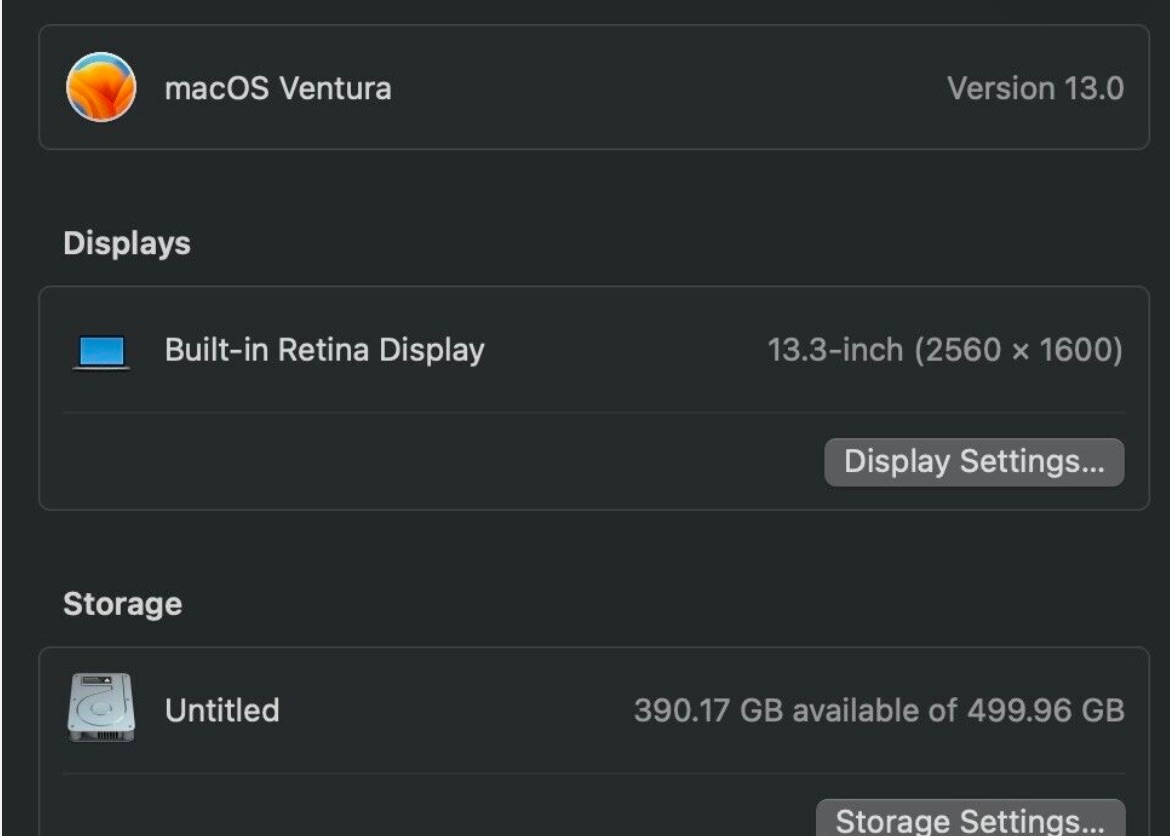Image resolution: width=1170 pixels, height=836 pixels.
Task: Click the Storage section heading
Action: tap(122, 604)
